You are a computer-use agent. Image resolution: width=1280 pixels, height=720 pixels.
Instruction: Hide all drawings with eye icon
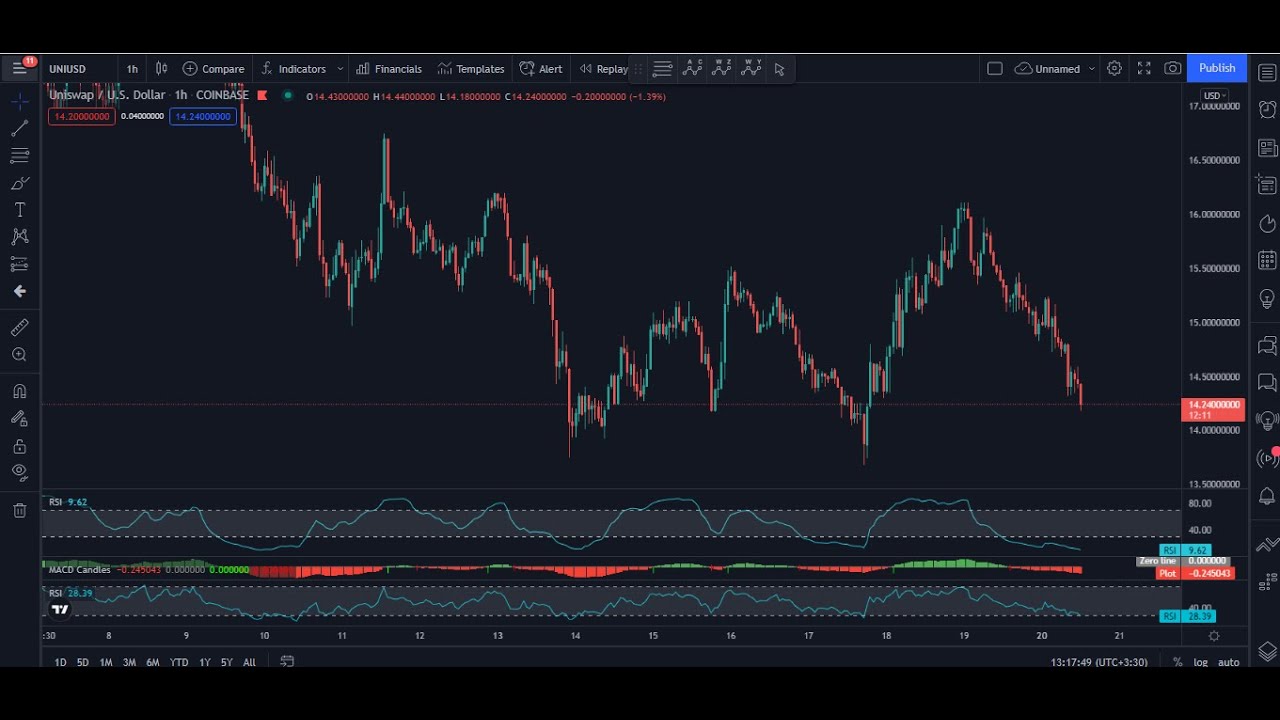[x=19, y=472]
